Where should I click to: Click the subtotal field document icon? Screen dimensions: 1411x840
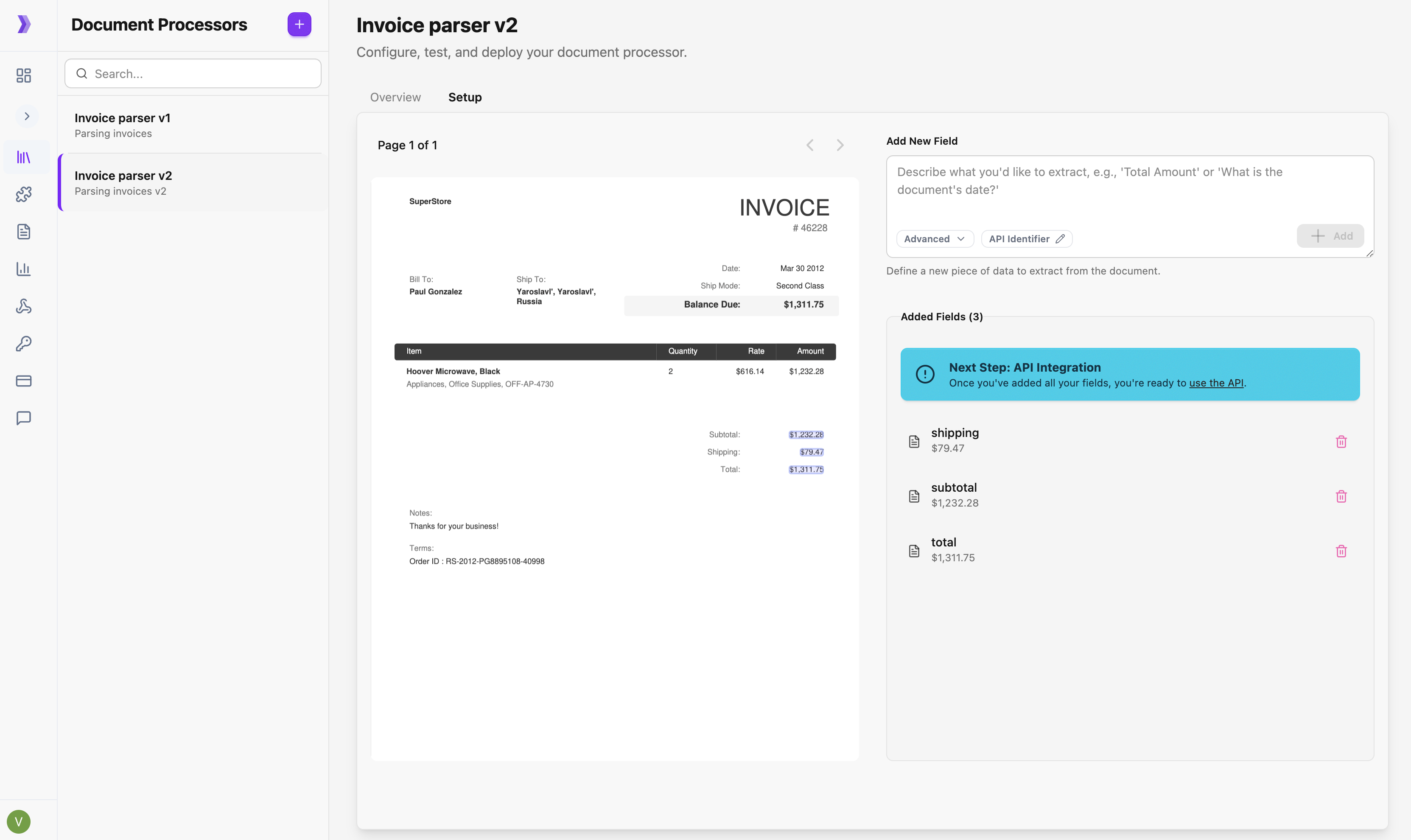click(x=914, y=496)
